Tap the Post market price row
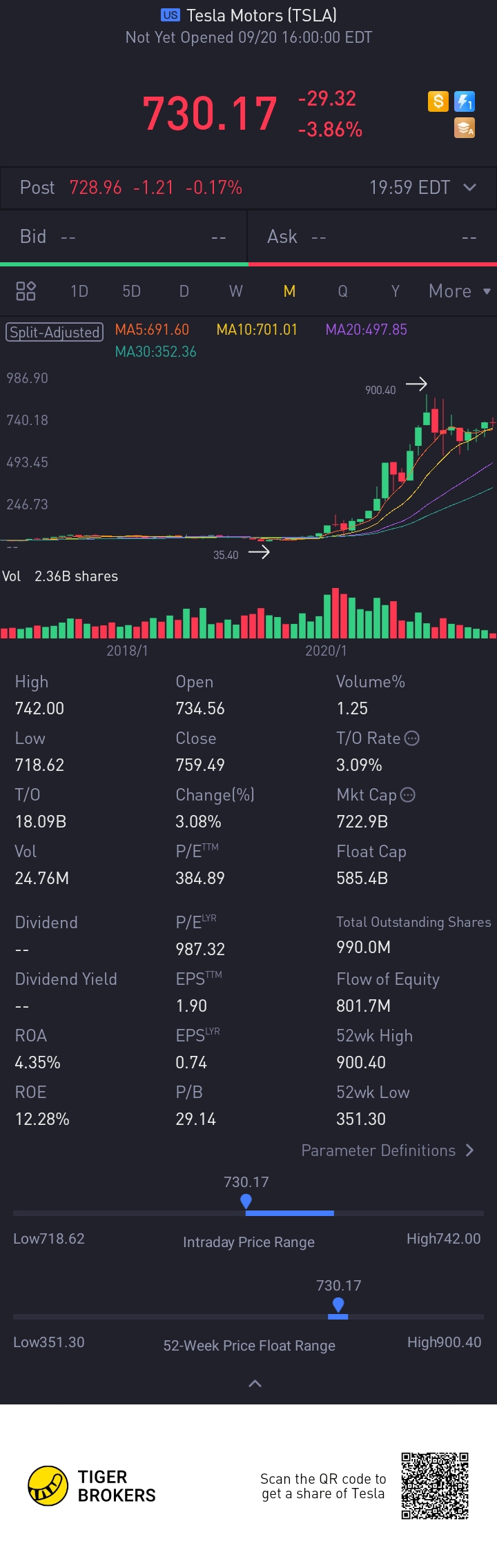This screenshot has height=1568, width=497. tap(248, 188)
